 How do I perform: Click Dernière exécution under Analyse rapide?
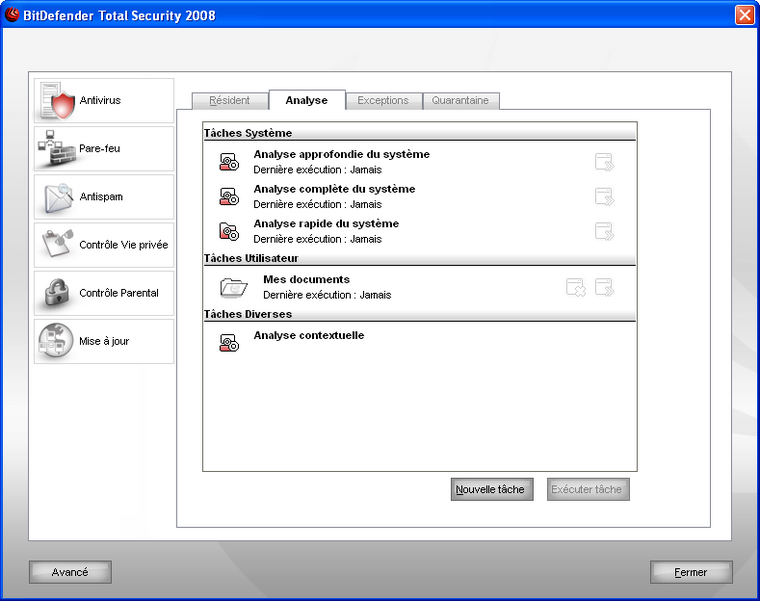(x=317, y=239)
